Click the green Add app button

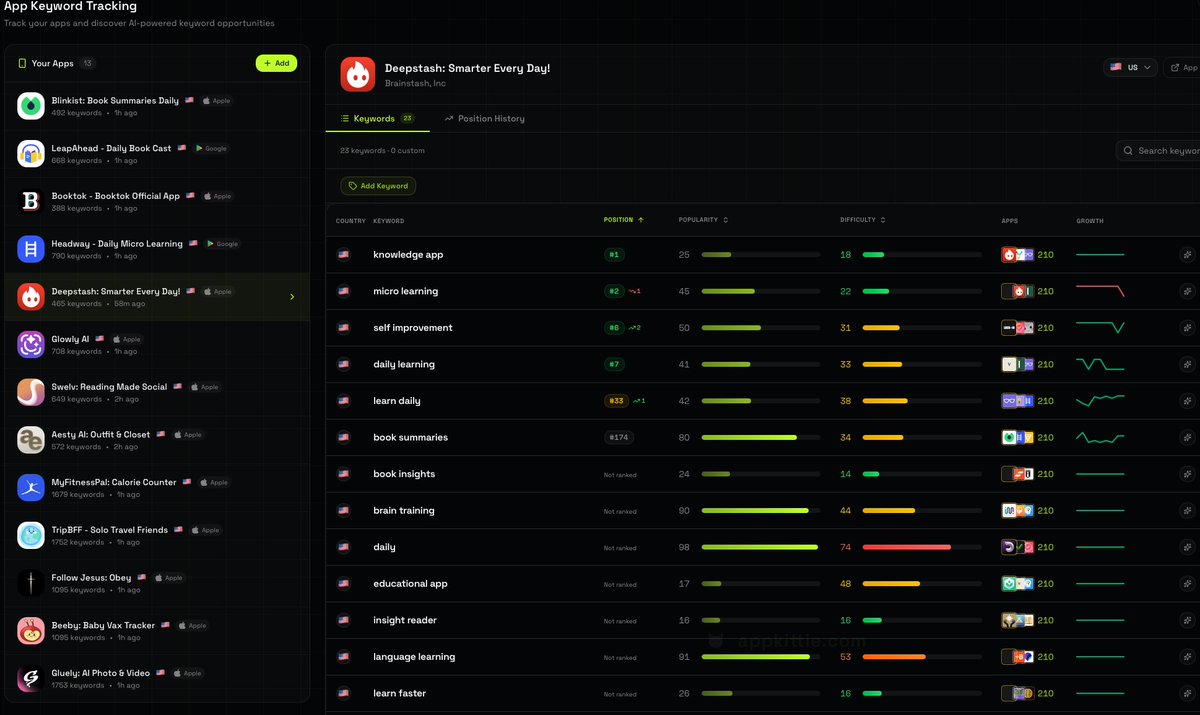[x=276, y=63]
